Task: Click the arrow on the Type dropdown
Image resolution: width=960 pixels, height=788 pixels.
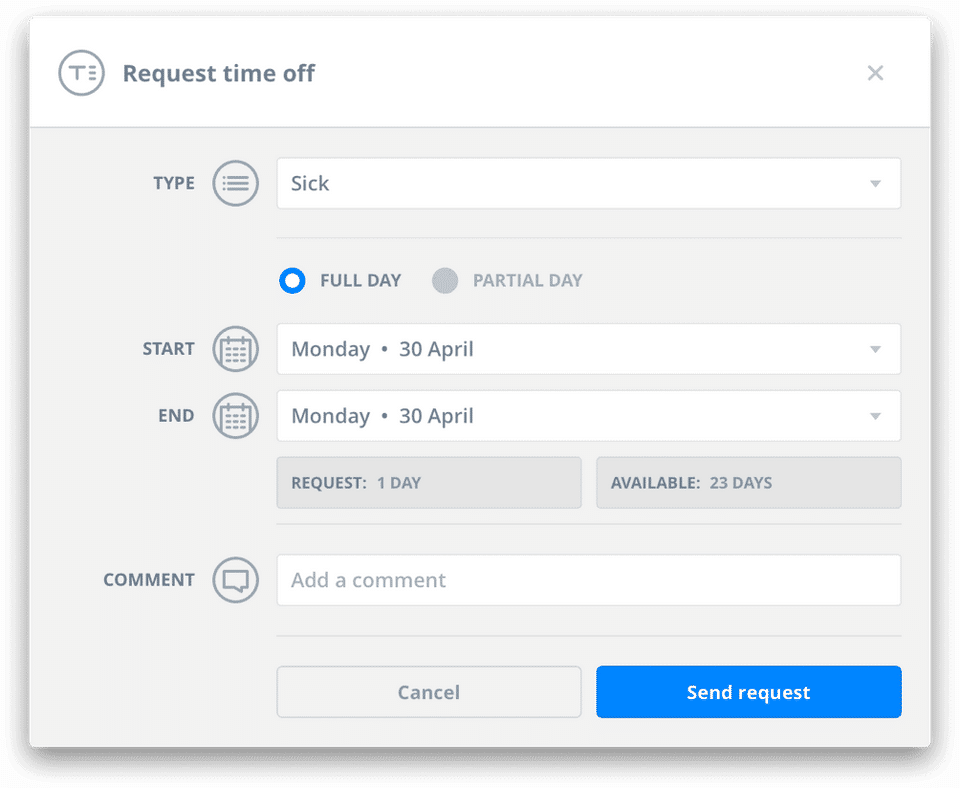Action: tap(875, 184)
